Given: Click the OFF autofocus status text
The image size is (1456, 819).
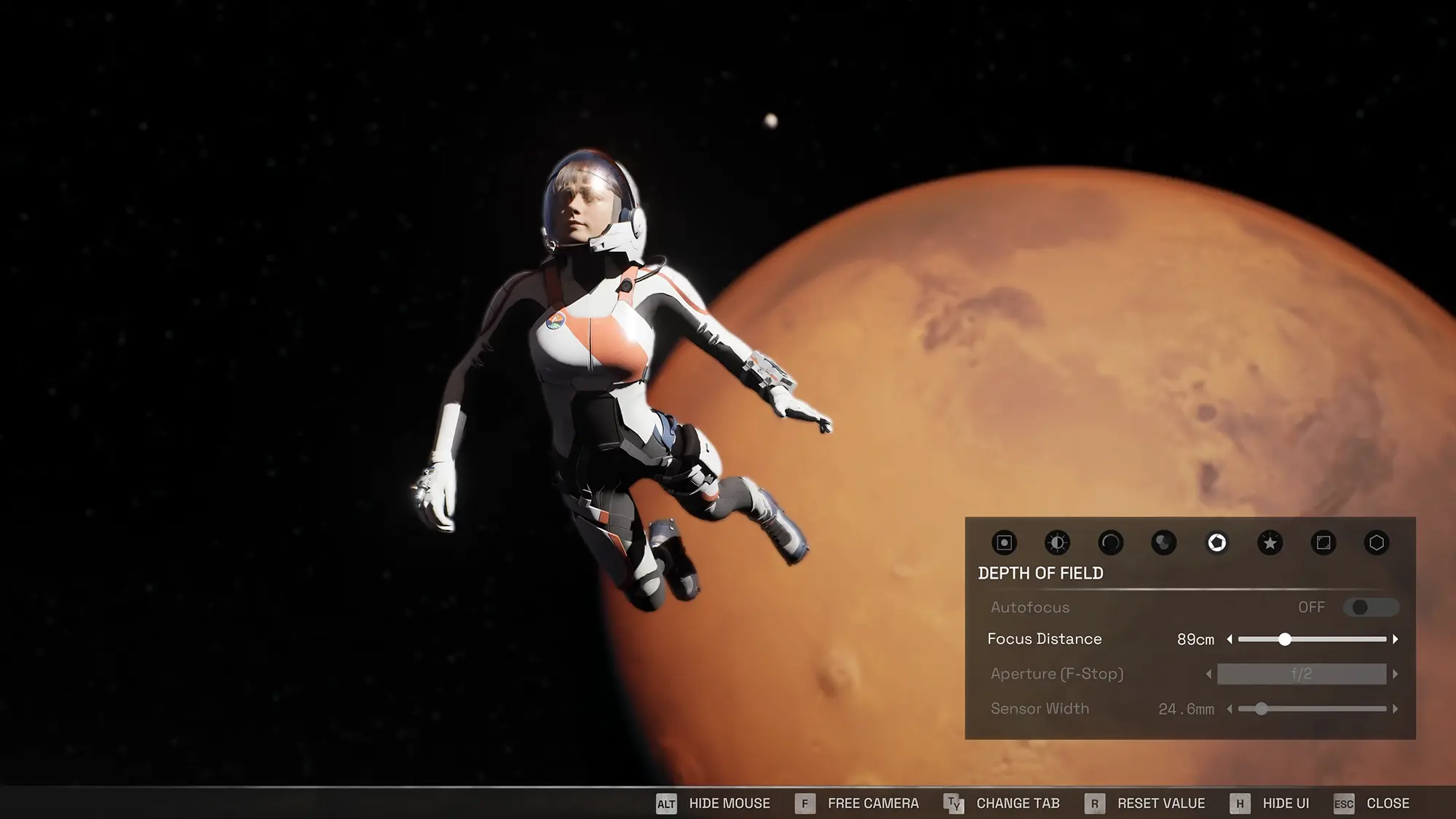Looking at the screenshot, I should (x=1312, y=607).
